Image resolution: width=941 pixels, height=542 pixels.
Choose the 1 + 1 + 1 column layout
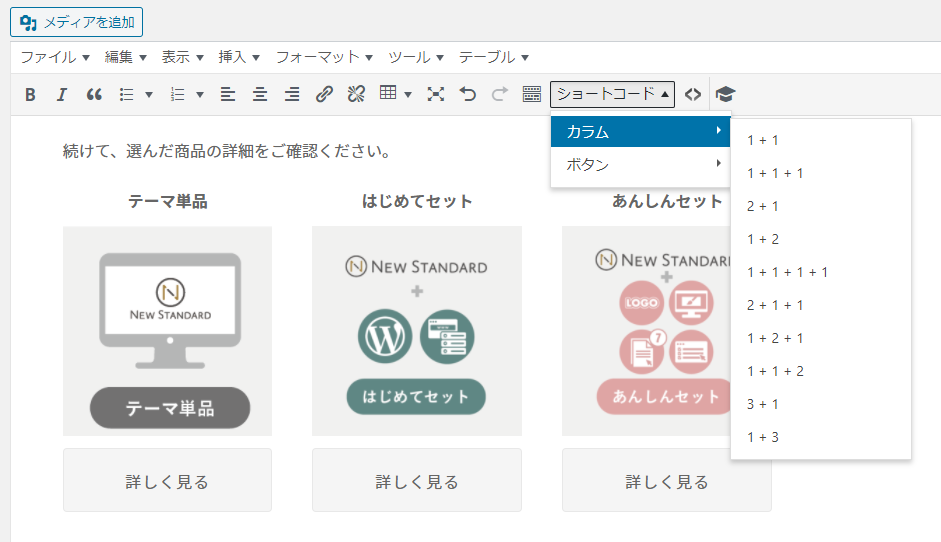coord(775,173)
